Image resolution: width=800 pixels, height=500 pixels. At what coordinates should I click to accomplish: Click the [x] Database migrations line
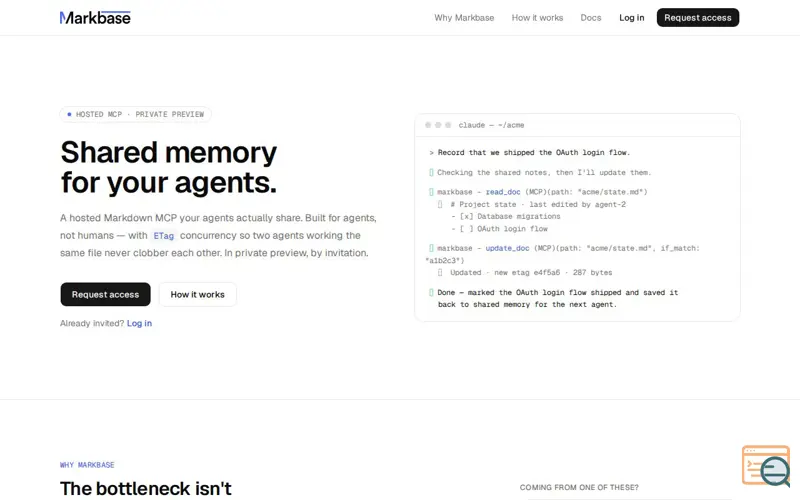tap(506, 216)
